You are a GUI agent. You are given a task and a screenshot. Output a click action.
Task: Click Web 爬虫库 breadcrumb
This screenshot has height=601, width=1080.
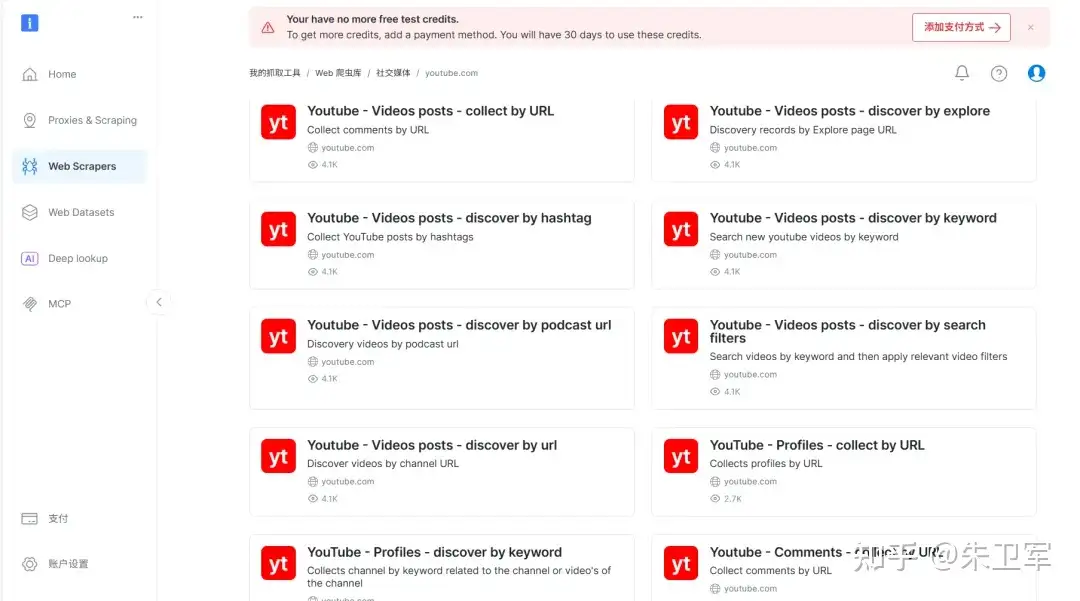(x=338, y=73)
